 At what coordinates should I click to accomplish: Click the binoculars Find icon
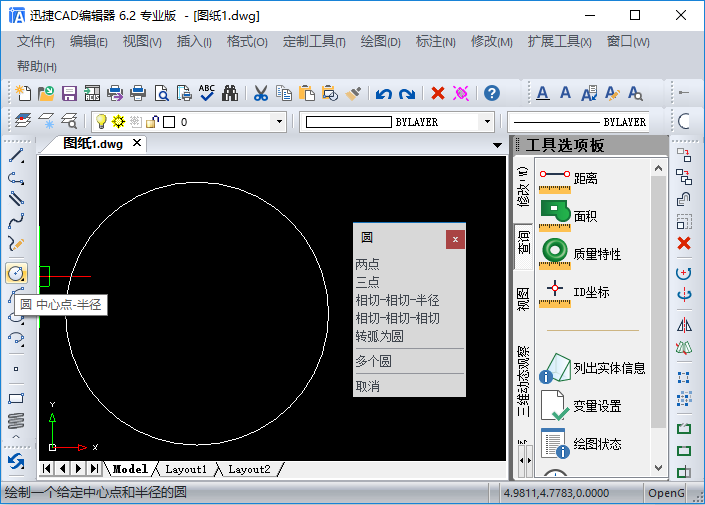pos(230,93)
